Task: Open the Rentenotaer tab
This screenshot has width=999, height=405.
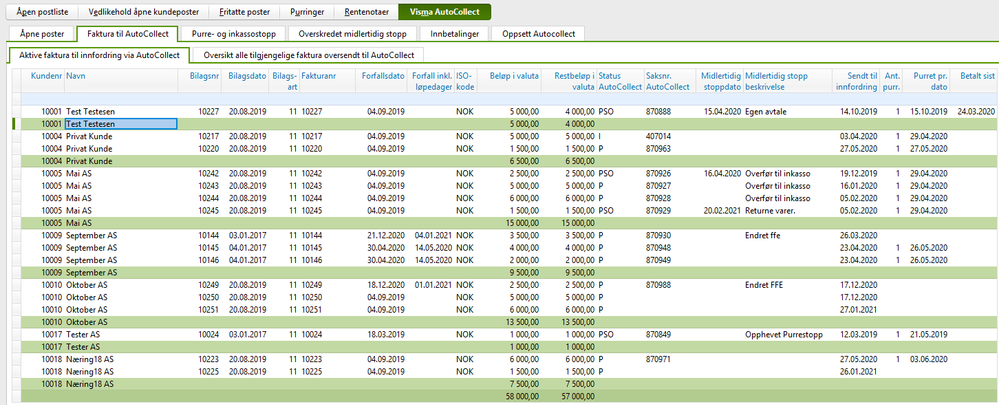Action: pos(366,12)
